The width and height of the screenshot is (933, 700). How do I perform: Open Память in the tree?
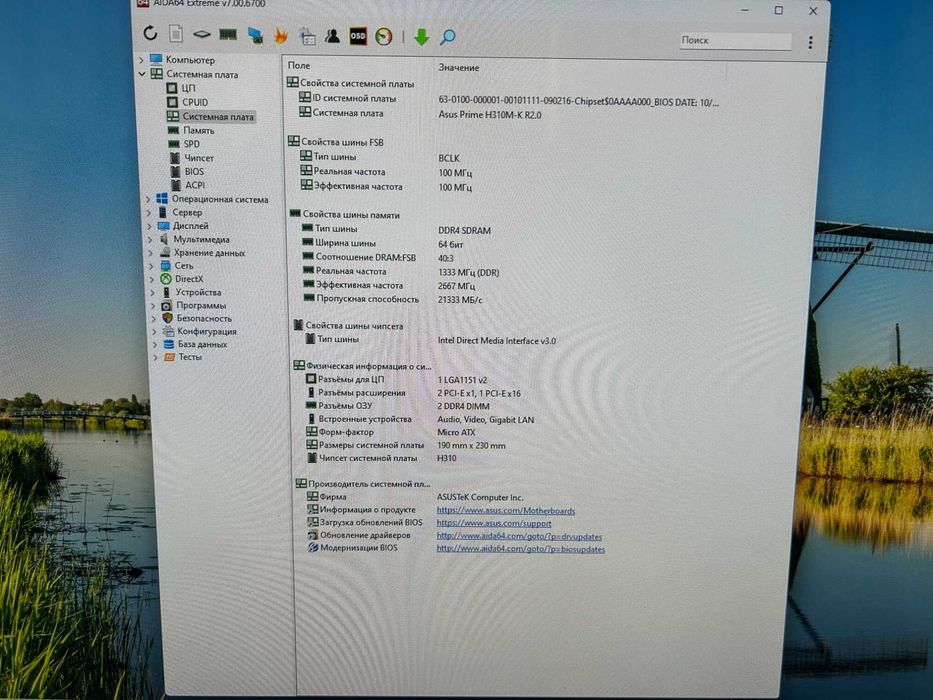(199, 130)
